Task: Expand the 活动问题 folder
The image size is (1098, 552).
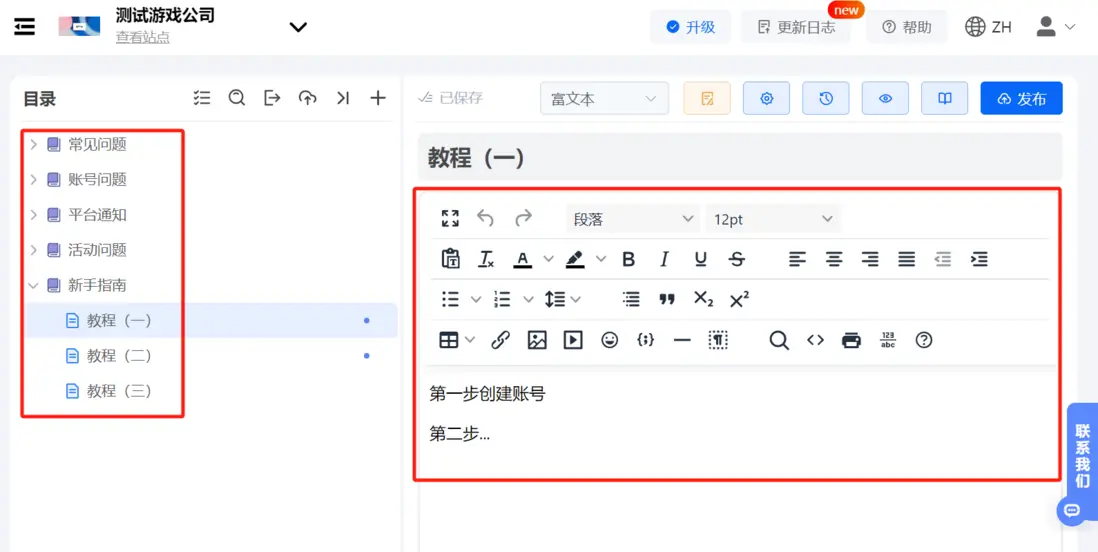Action: point(33,249)
